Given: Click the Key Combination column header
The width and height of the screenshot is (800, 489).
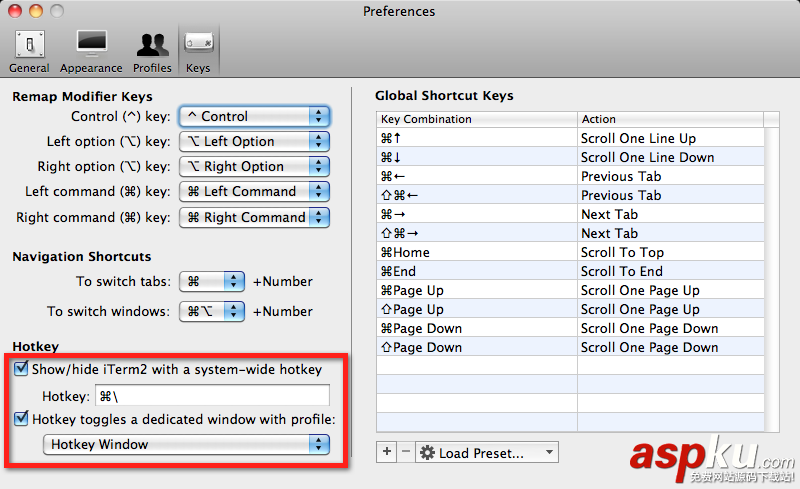Looking at the screenshot, I should [x=477, y=119].
